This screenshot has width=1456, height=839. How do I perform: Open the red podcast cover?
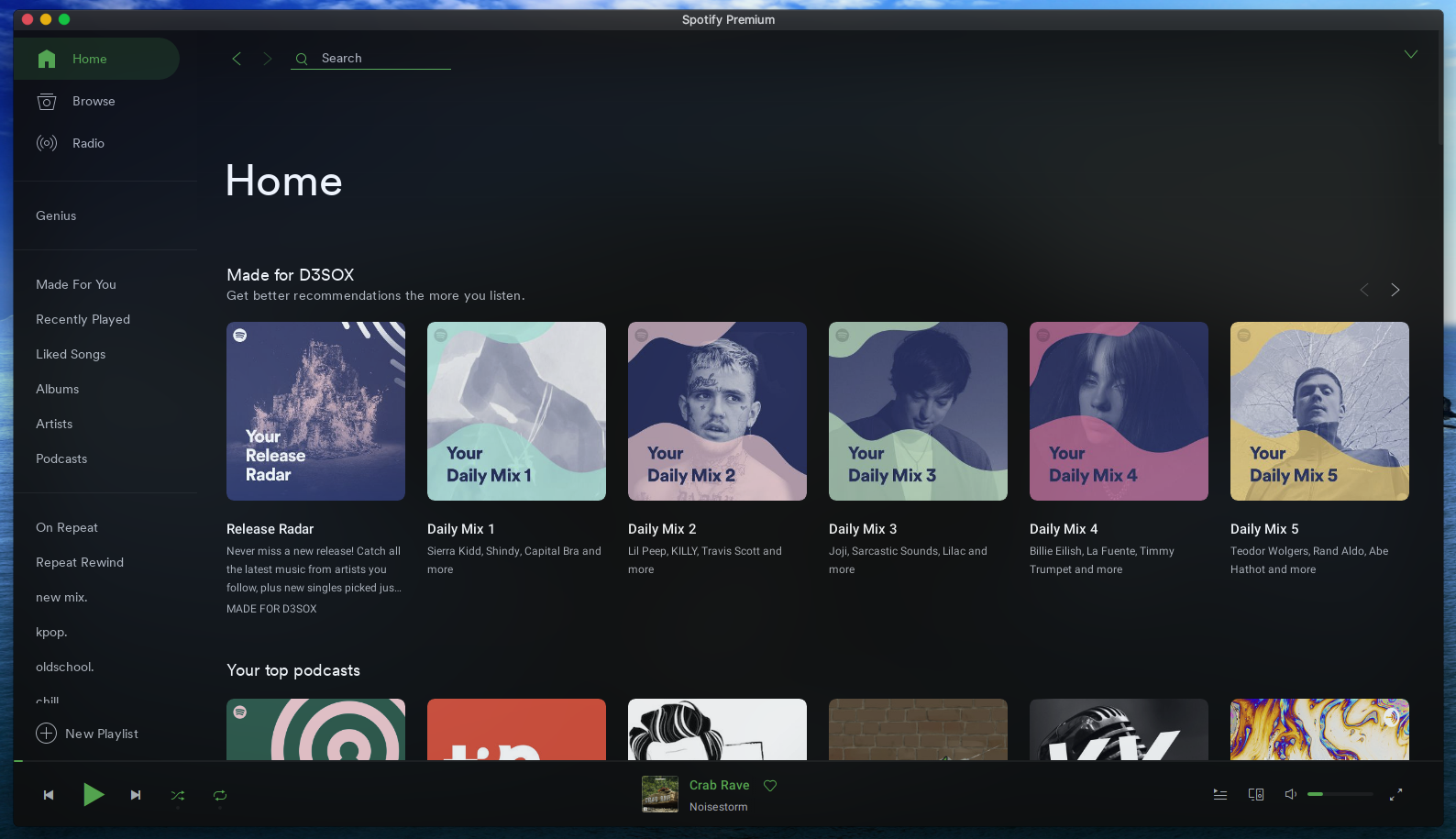point(516,730)
